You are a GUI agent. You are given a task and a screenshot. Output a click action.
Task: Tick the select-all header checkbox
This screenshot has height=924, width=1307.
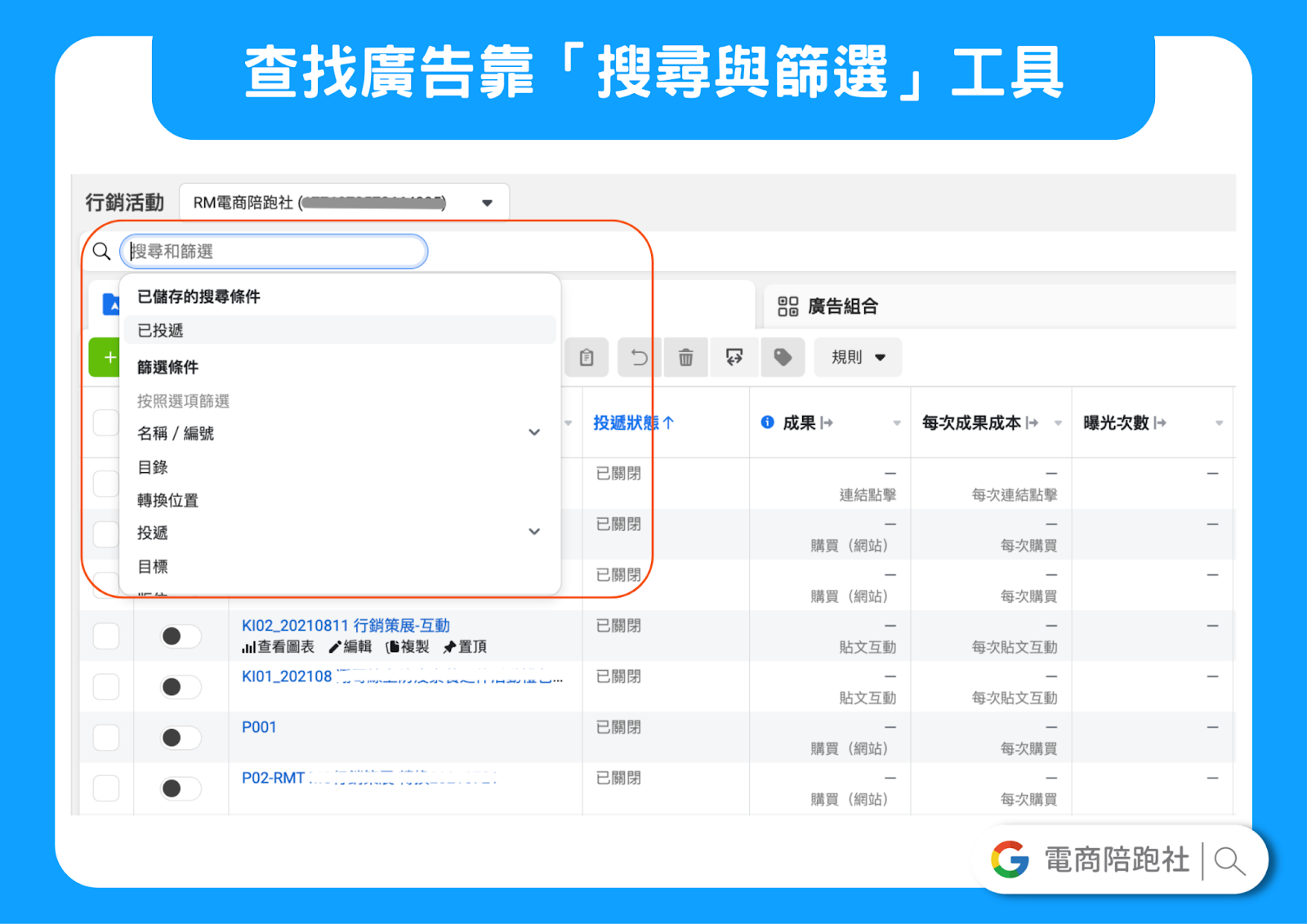tap(106, 422)
